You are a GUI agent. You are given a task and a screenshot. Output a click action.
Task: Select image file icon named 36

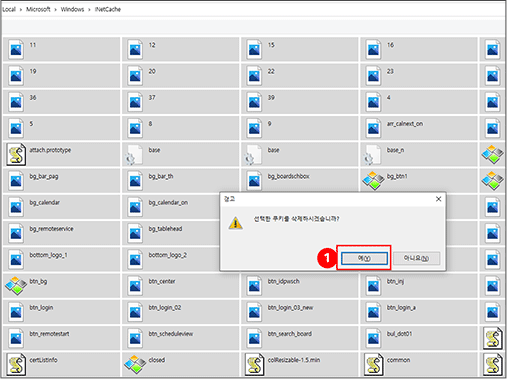[x=16, y=102]
